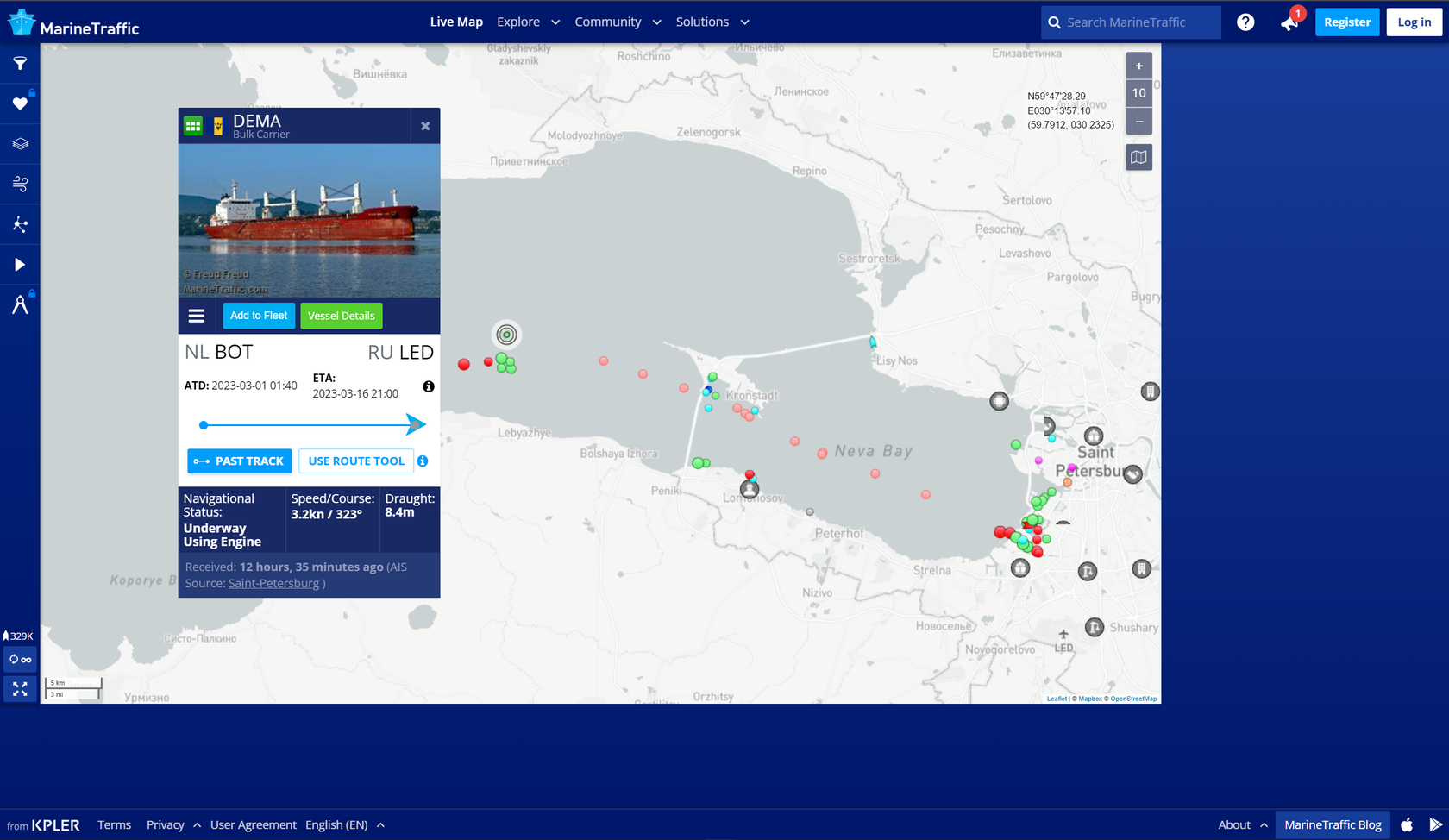Image resolution: width=1449 pixels, height=840 pixels.
Task: Click the Google Play store icon
Action: 1436,824
